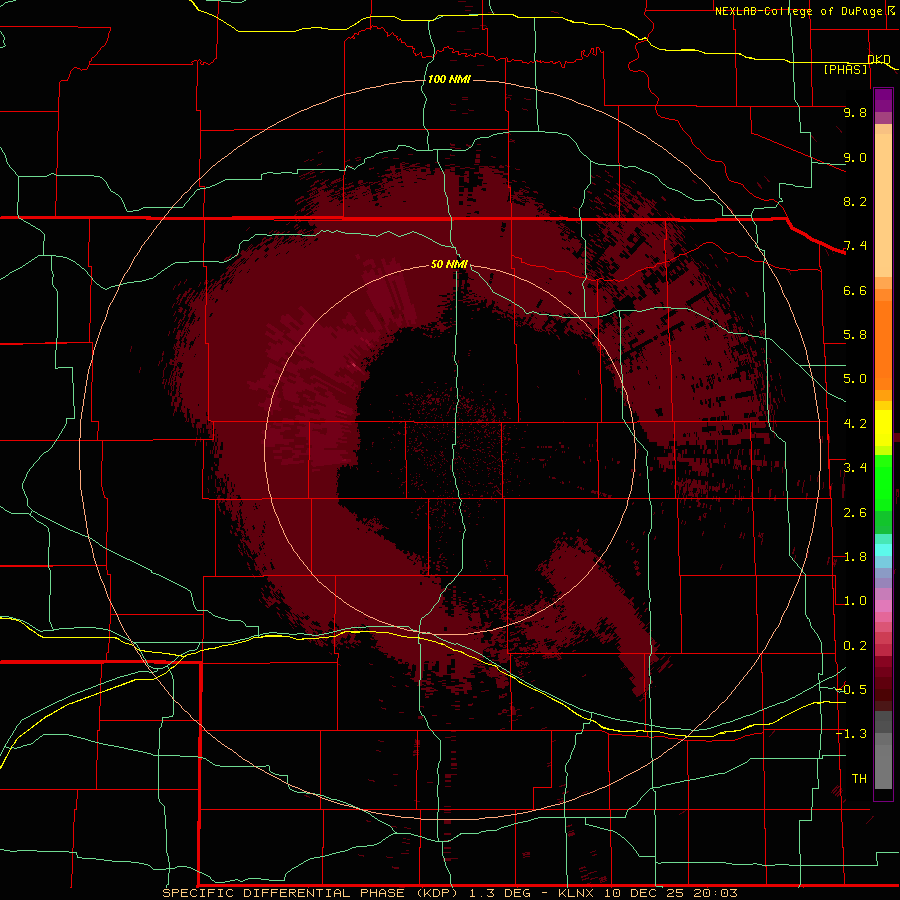The height and width of the screenshot is (900, 900).
Task: Click the gray threshold legend color band
Action: (x=883, y=766)
